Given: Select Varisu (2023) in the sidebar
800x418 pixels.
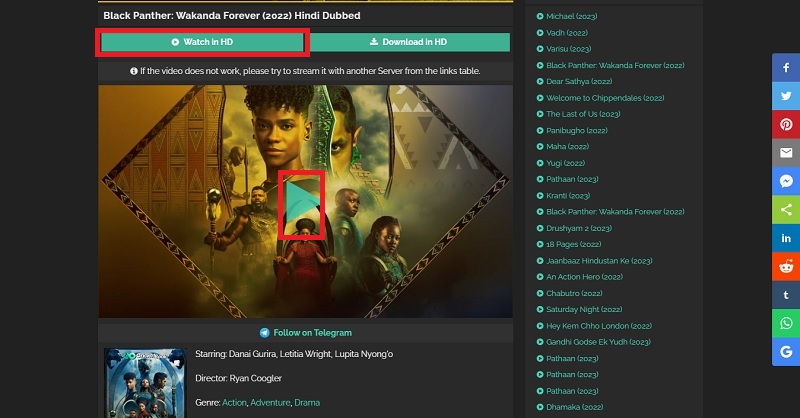Looking at the screenshot, I should point(564,49).
